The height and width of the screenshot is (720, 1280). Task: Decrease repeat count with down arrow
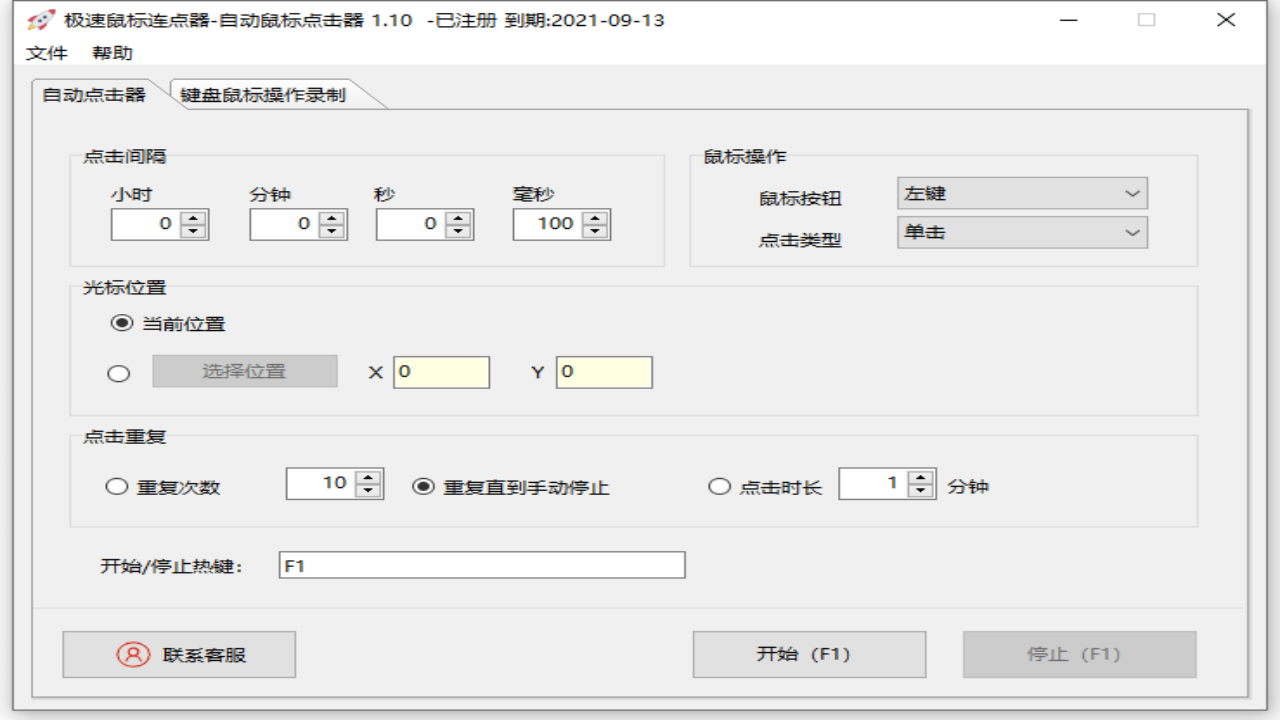[369, 491]
